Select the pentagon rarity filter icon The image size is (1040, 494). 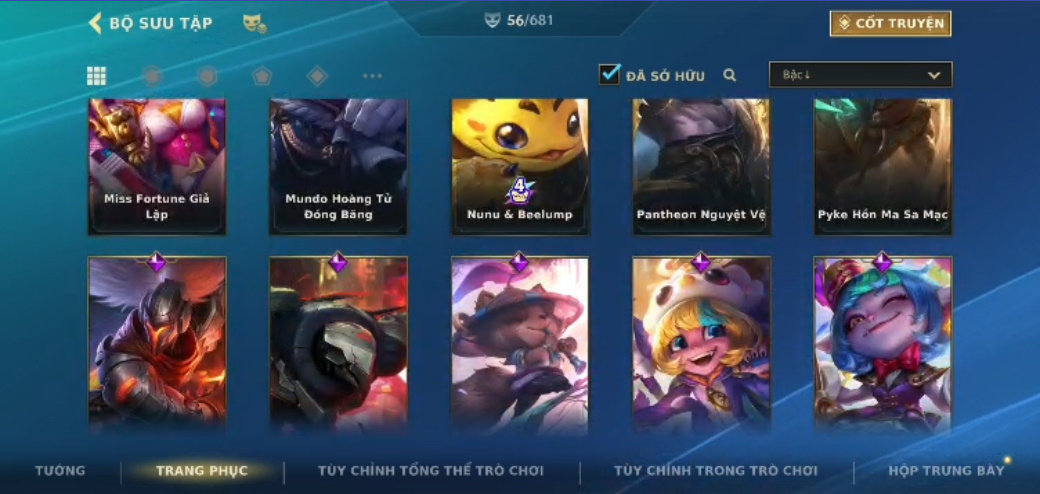pyautogui.click(x=262, y=76)
